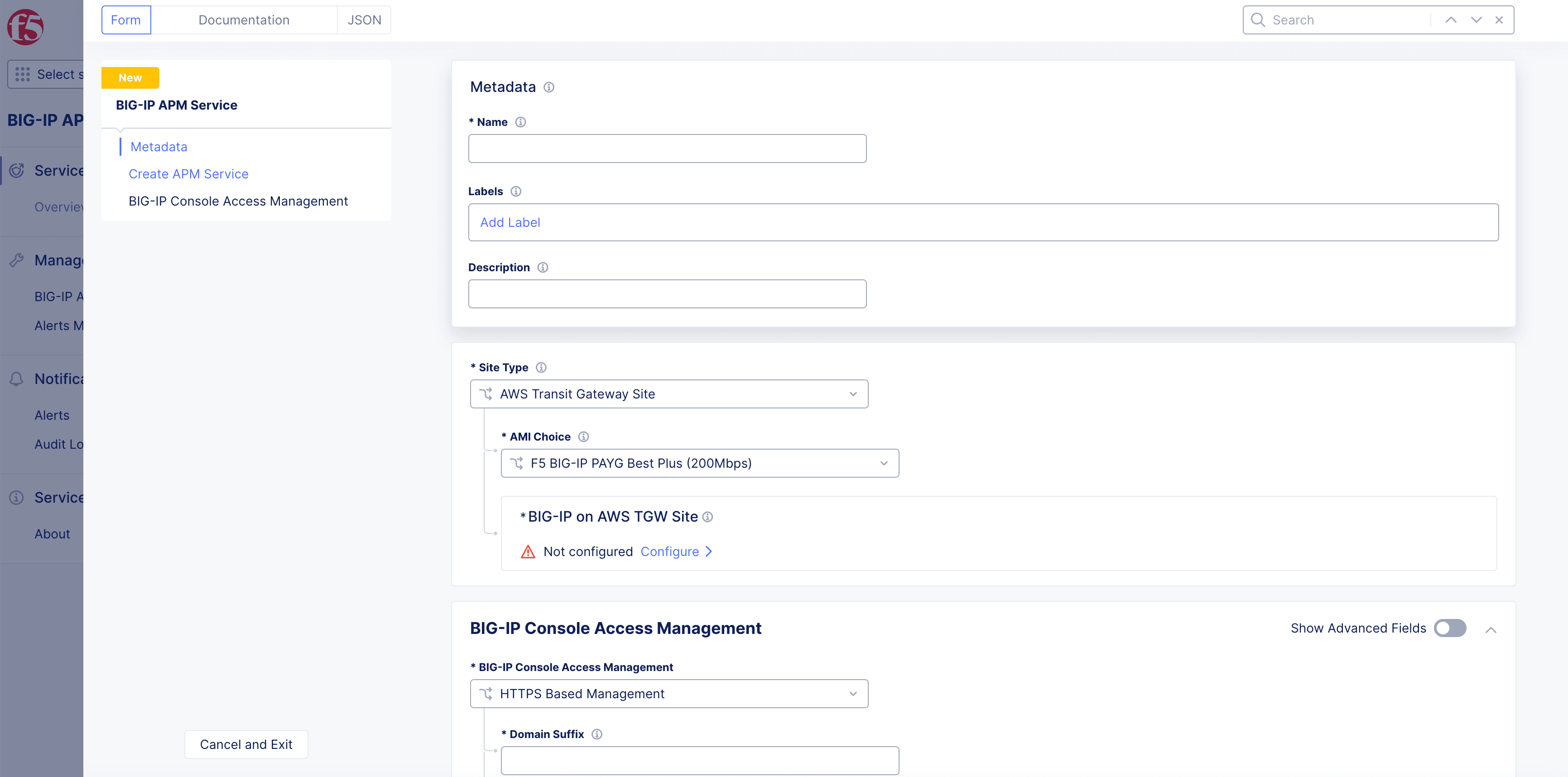This screenshot has height=777, width=1568.
Task: Focus the Domain Suffix input field
Action: point(700,761)
